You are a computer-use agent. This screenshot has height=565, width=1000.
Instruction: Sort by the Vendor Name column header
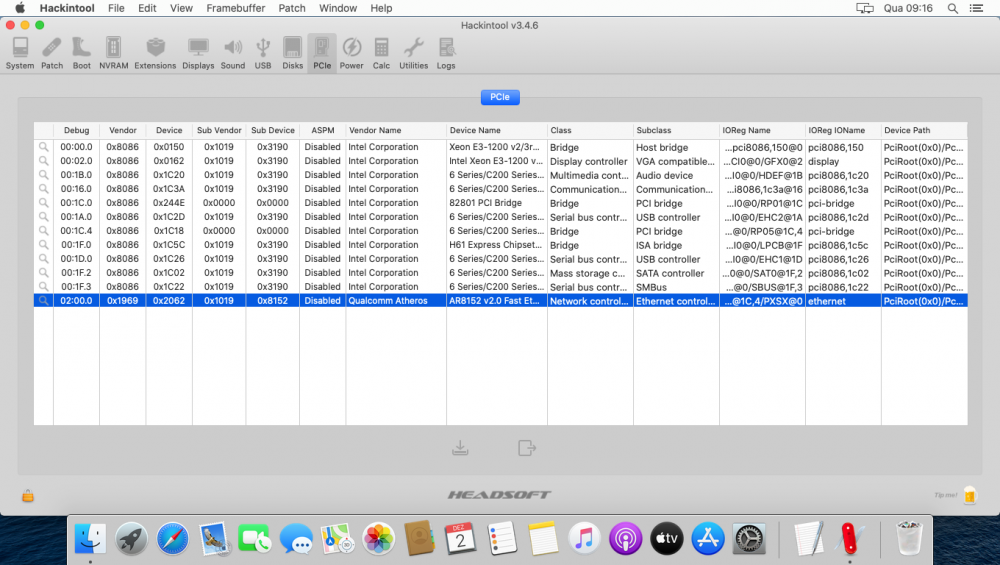click(396, 130)
